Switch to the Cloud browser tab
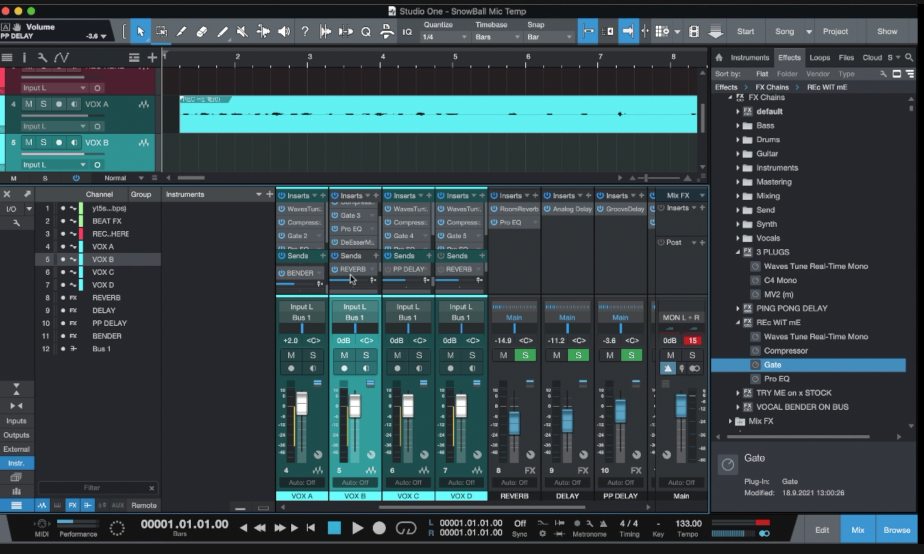924x554 pixels. pyautogui.click(x=872, y=57)
